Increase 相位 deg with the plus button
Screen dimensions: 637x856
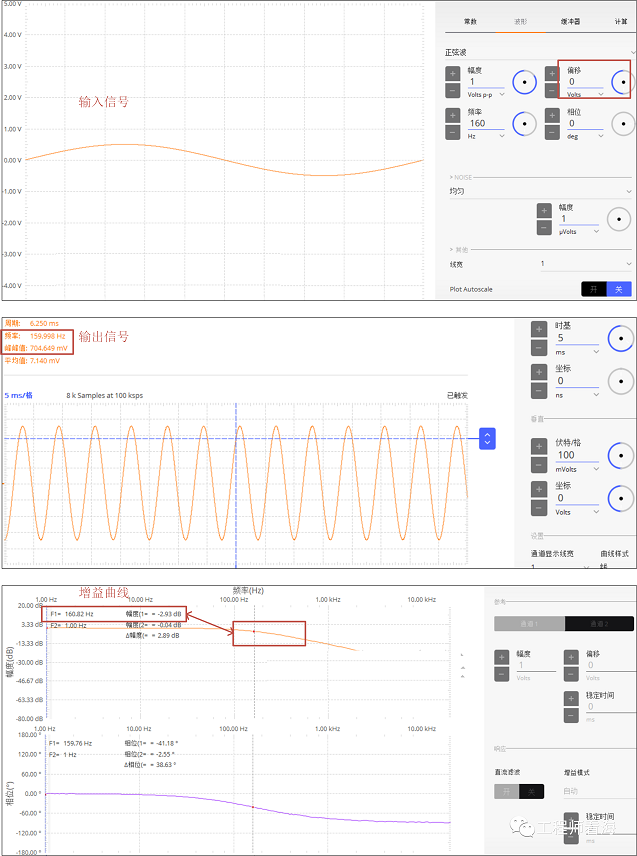(552, 116)
